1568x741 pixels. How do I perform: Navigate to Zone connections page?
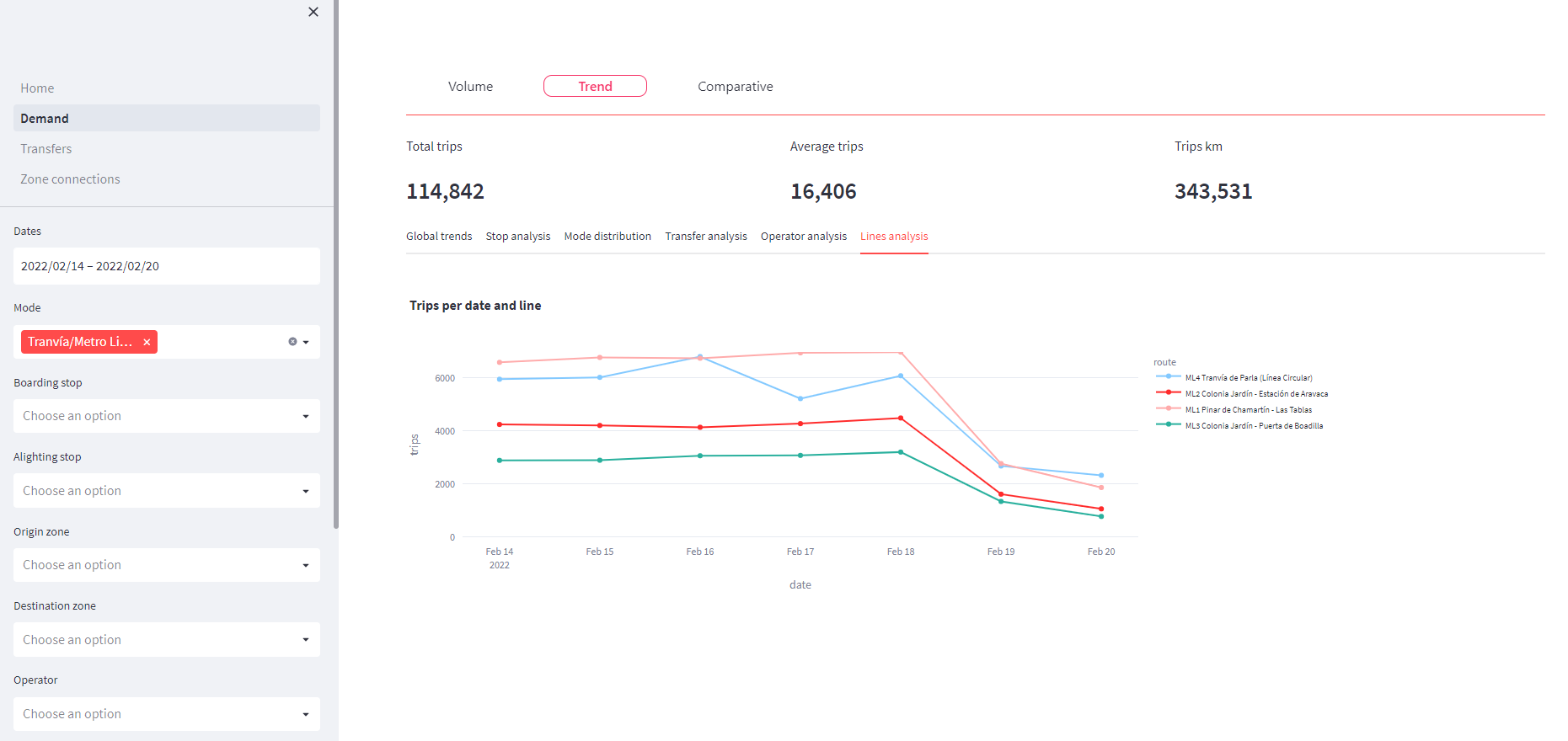pyautogui.click(x=70, y=179)
